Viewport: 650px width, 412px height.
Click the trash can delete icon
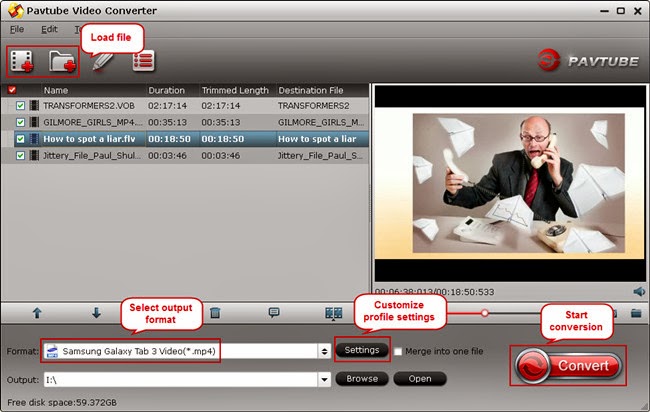(215, 313)
